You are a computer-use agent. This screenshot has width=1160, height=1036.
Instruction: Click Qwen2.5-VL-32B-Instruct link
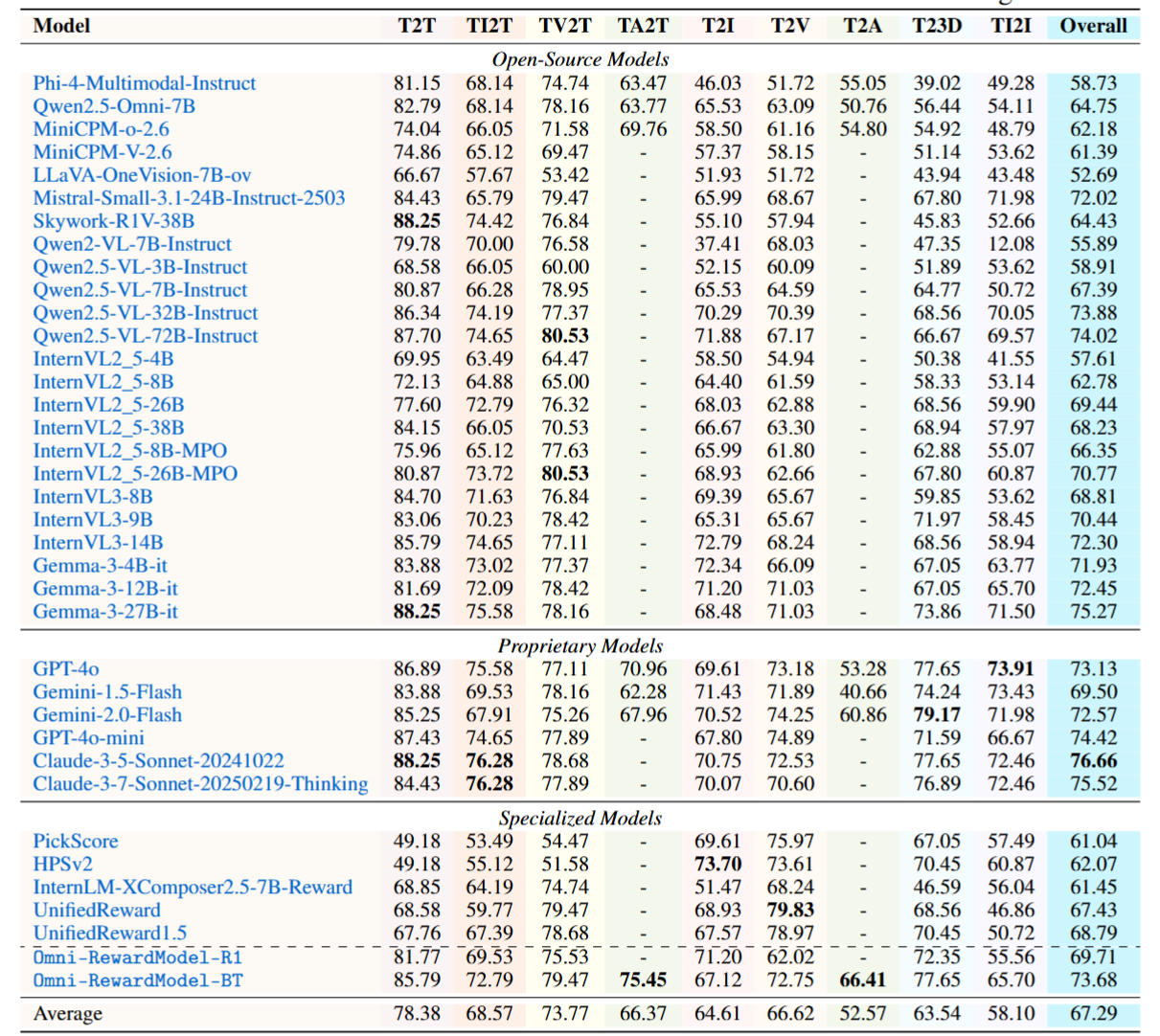coord(146,313)
